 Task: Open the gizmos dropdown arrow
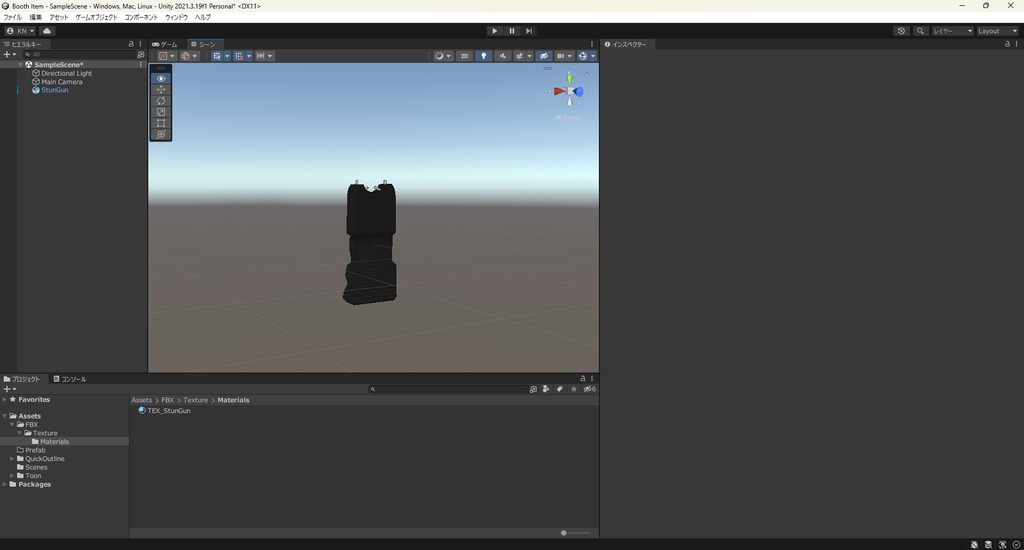click(x=593, y=56)
